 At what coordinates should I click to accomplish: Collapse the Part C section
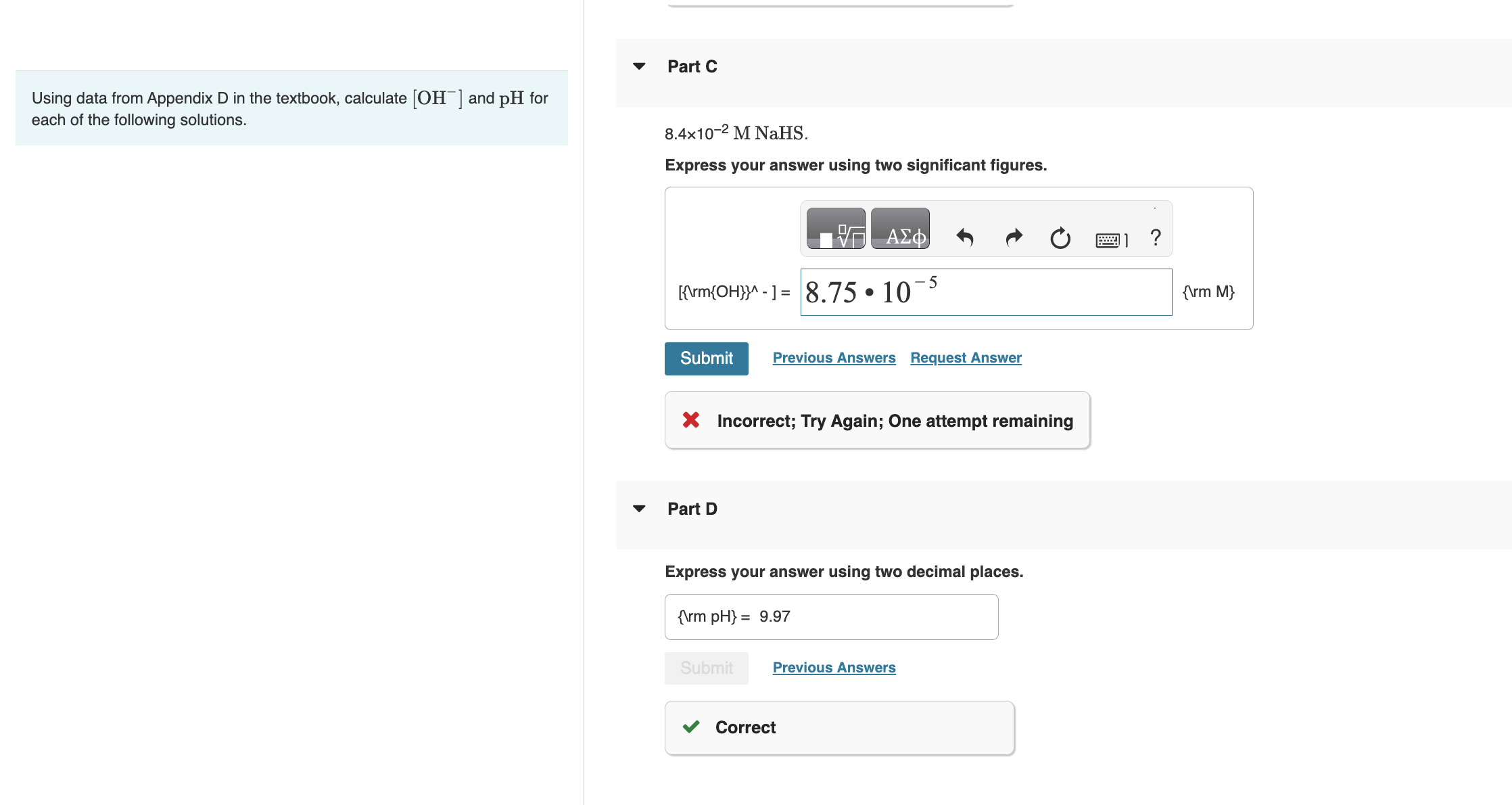(x=638, y=66)
